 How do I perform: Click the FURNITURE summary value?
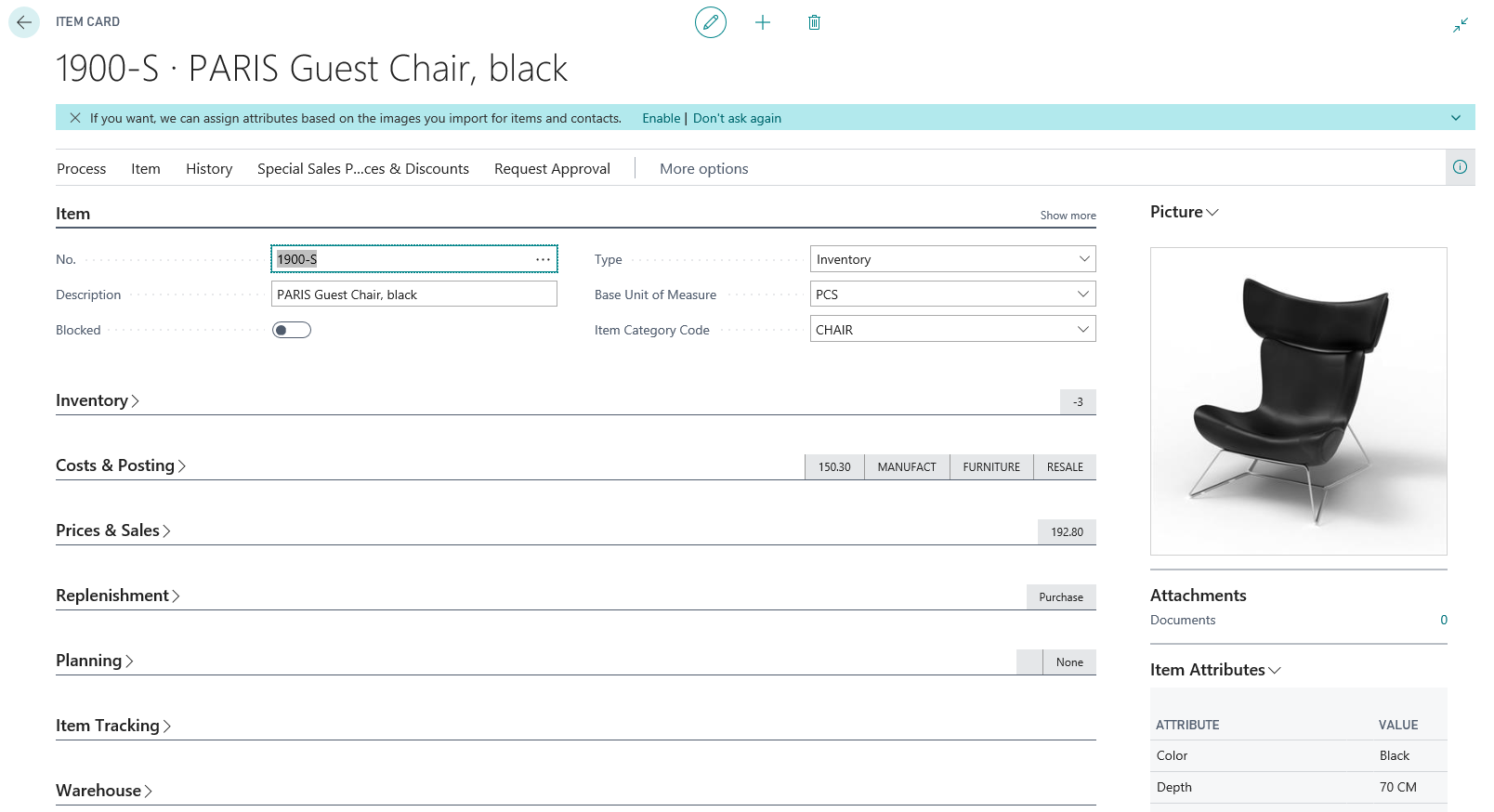(x=991, y=467)
